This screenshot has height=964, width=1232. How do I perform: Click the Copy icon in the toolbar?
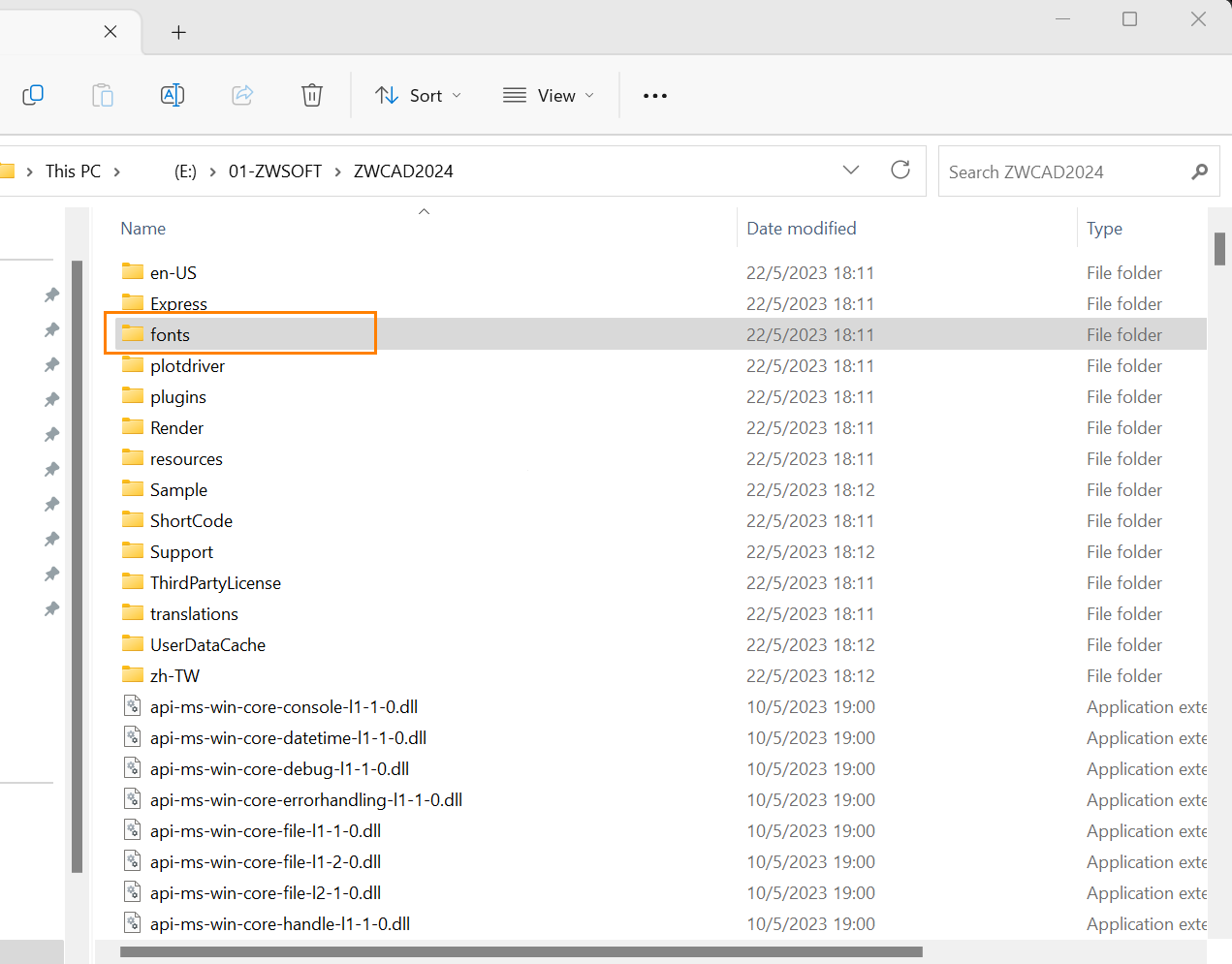click(33, 95)
